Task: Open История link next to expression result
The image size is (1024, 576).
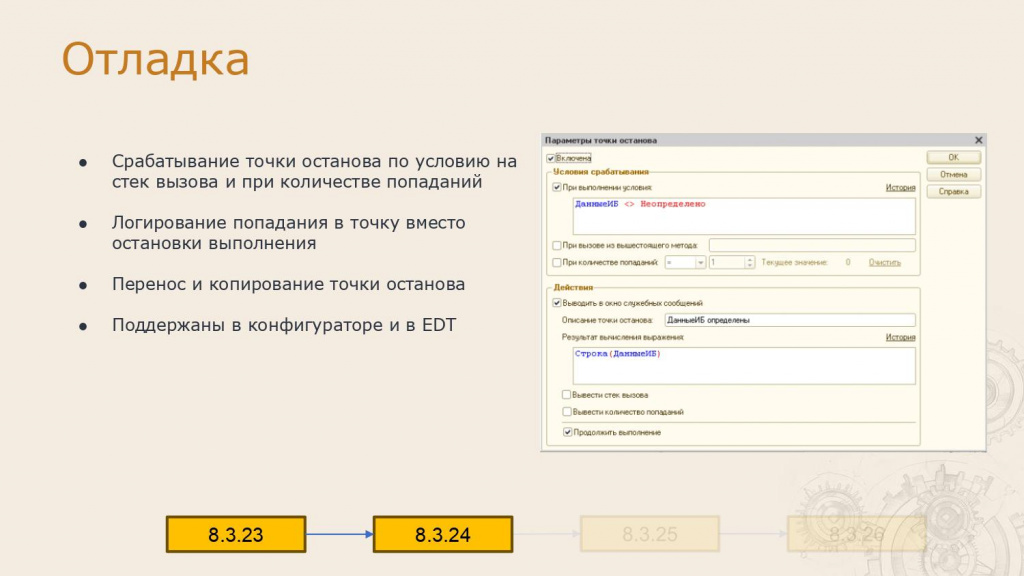Action: 900,337
